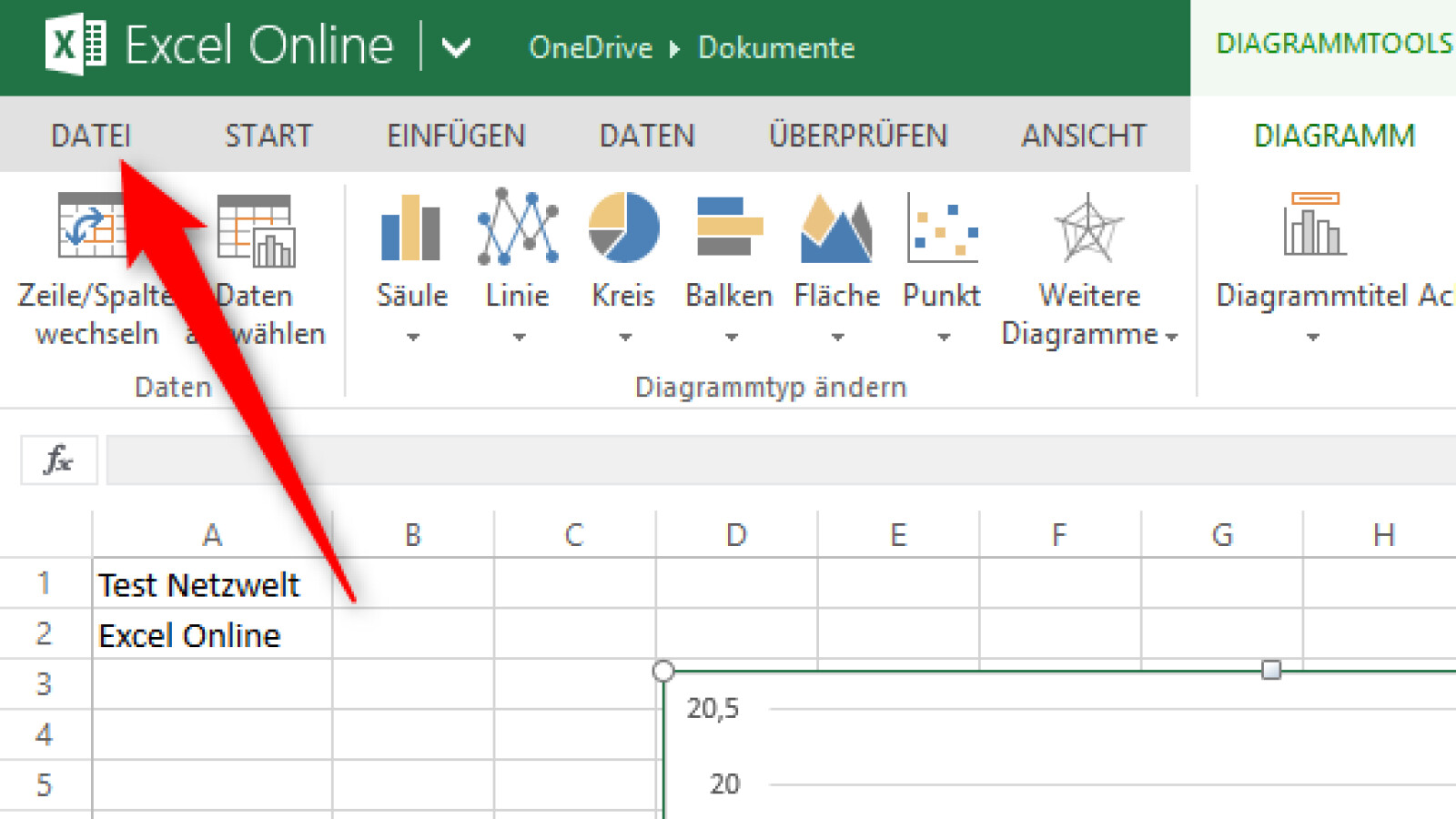1456x819 pixels.
Task: Choose the Kreis pie chart icon
Action: point(623,227)
